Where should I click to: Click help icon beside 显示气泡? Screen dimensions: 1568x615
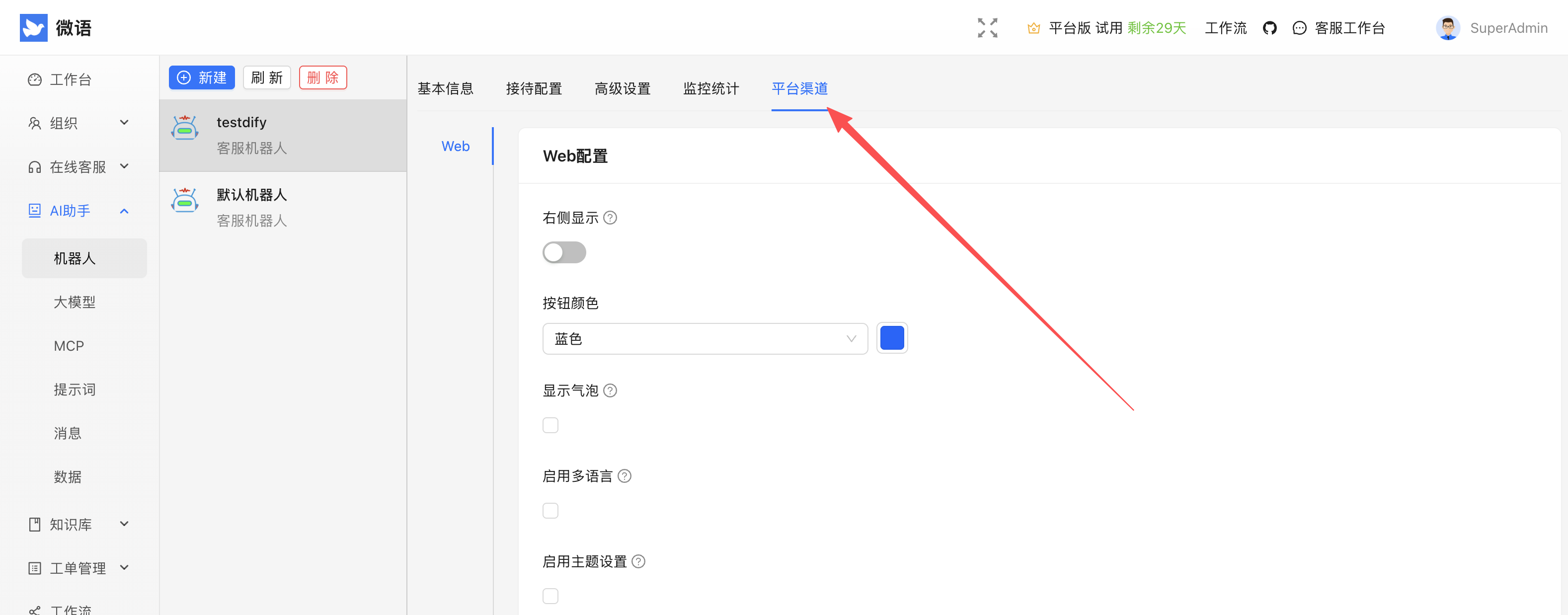tap(610, 391)
